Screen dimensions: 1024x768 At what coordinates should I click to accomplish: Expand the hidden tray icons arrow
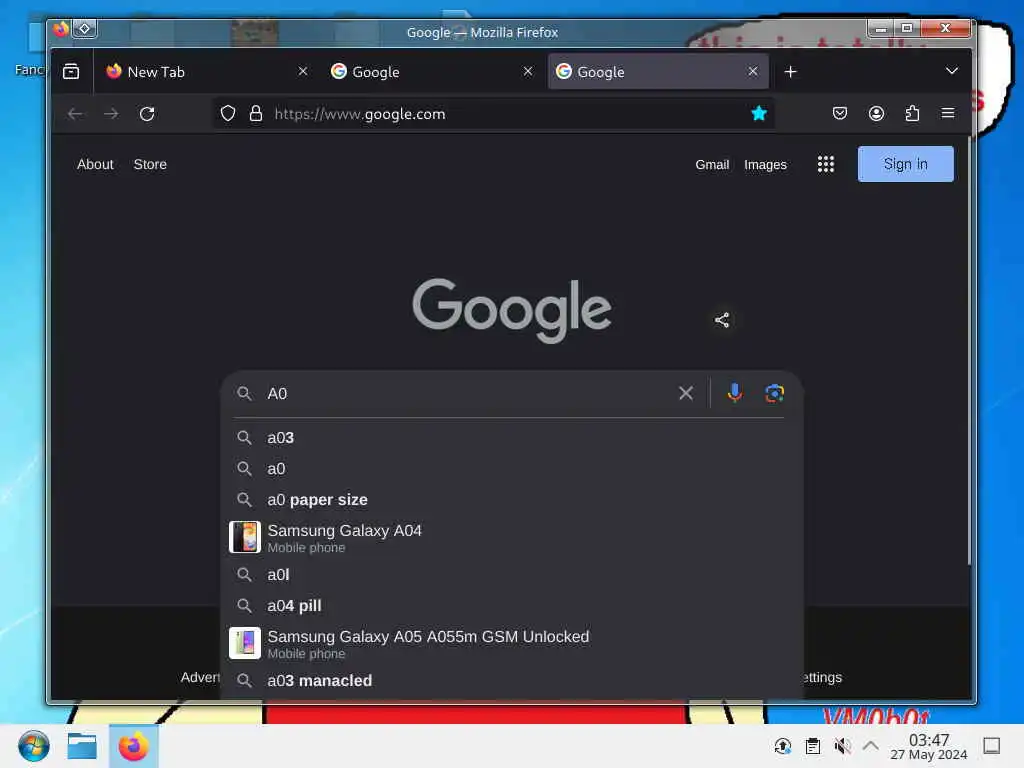click(871, 745)
